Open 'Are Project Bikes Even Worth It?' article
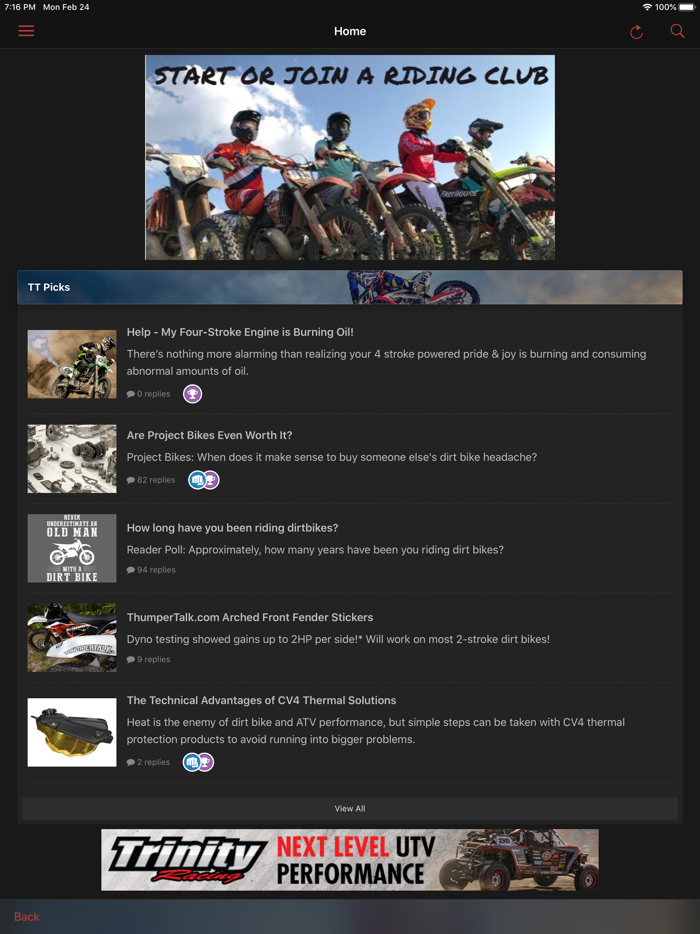The image size is (700, 934). click(209, 435)
